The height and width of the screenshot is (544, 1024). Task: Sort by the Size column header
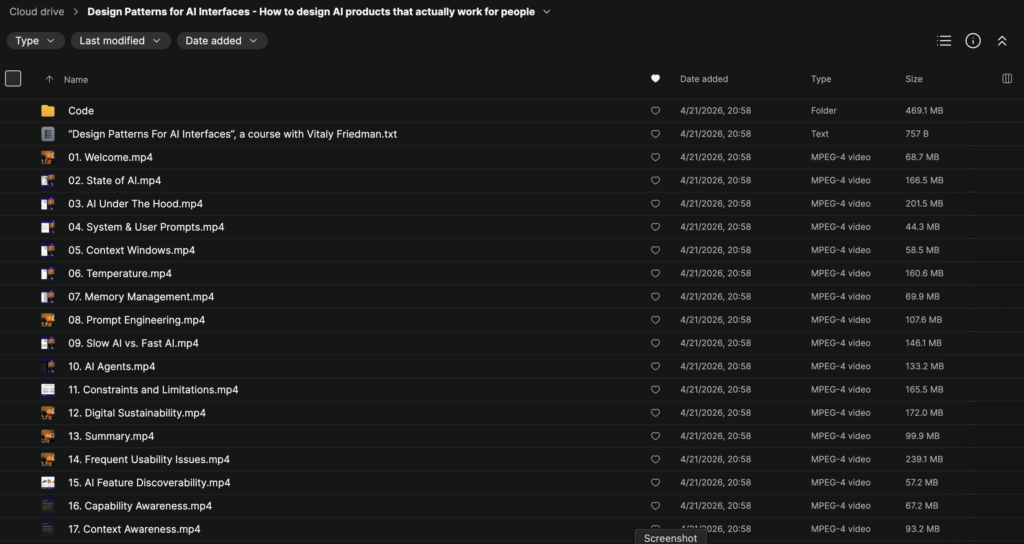[x=914, y=79]
